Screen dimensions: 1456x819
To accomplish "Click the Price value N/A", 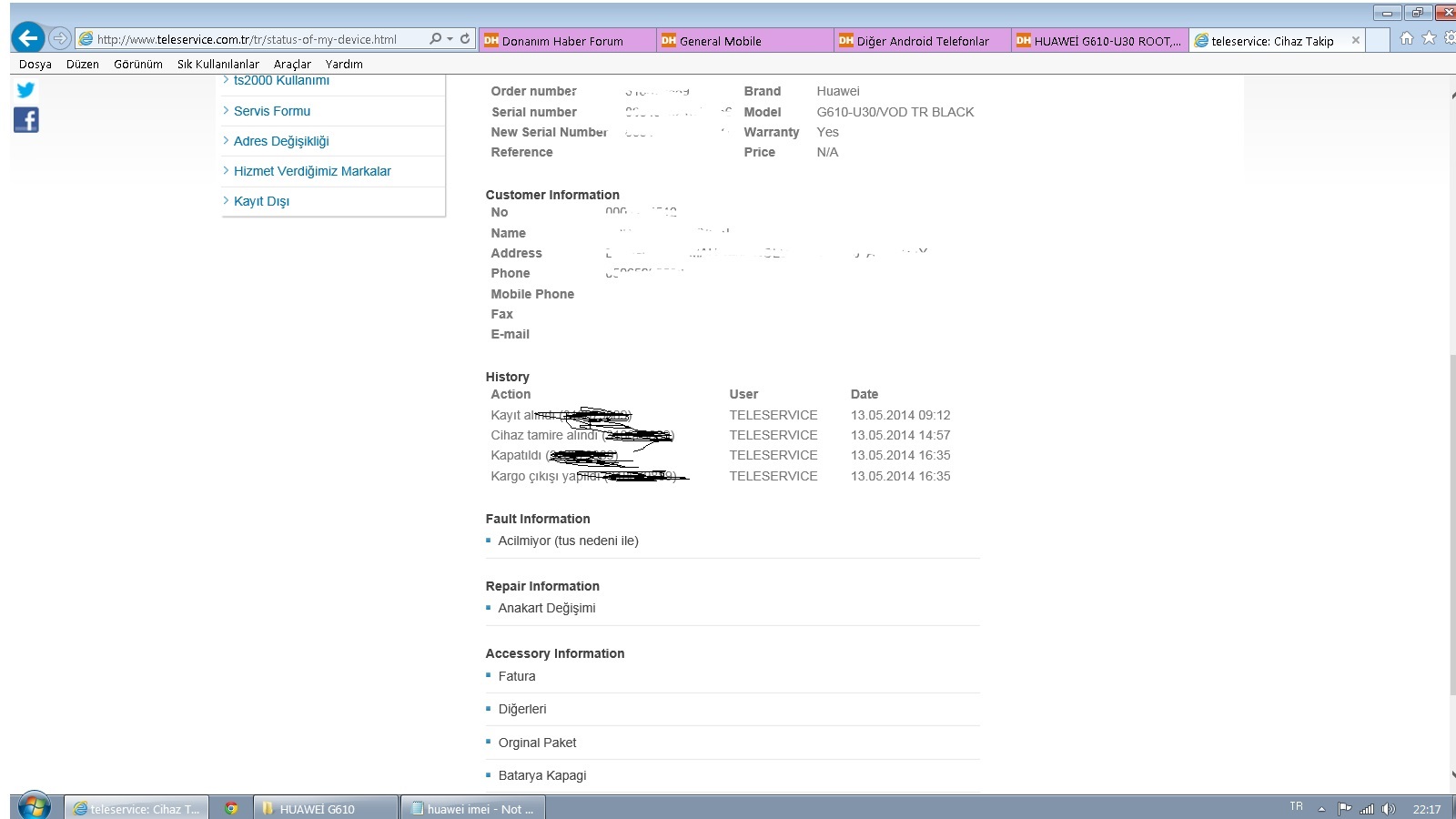I will (828, 152).
